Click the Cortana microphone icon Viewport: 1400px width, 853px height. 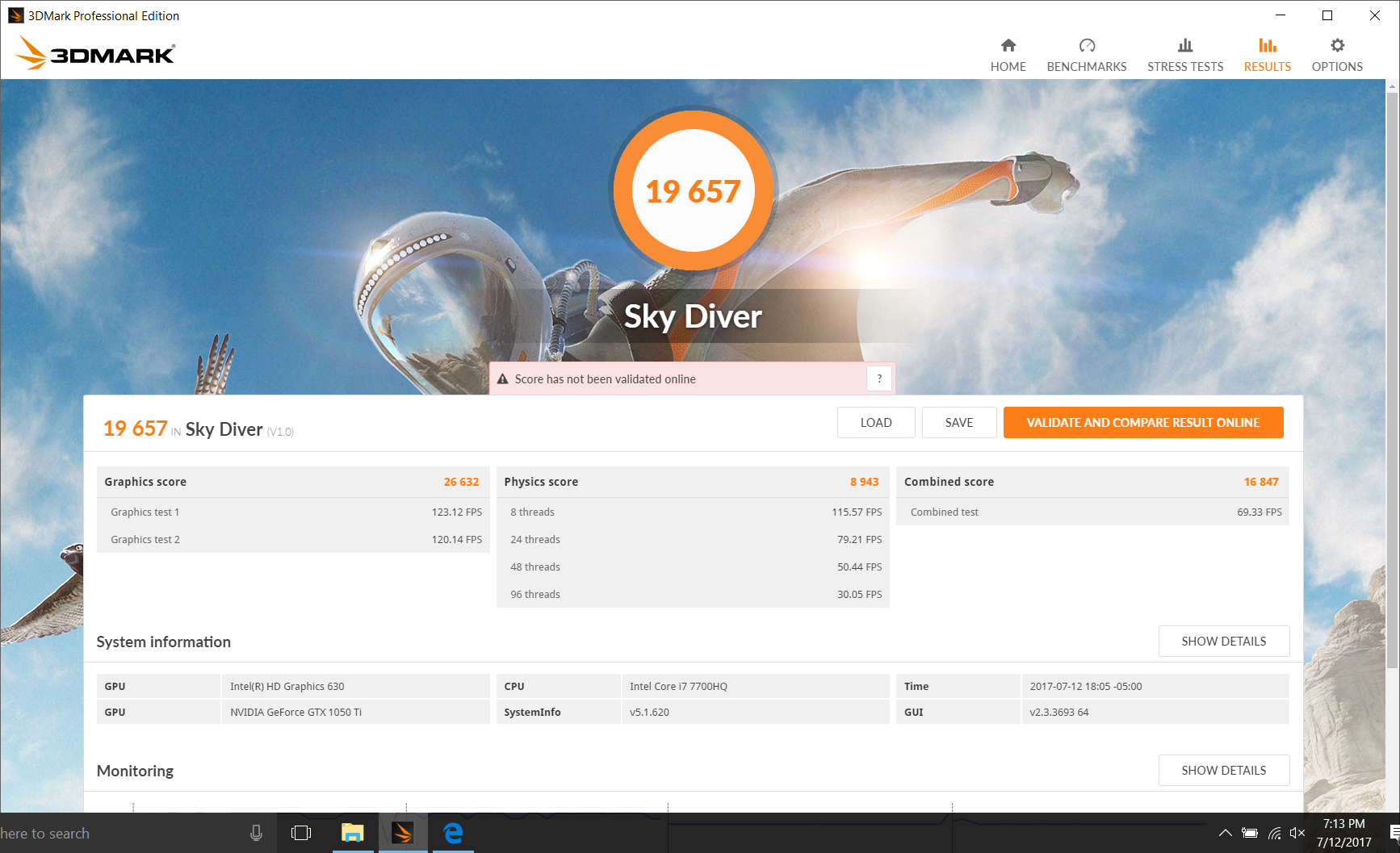pyautogui.click(x=256, y=833)
